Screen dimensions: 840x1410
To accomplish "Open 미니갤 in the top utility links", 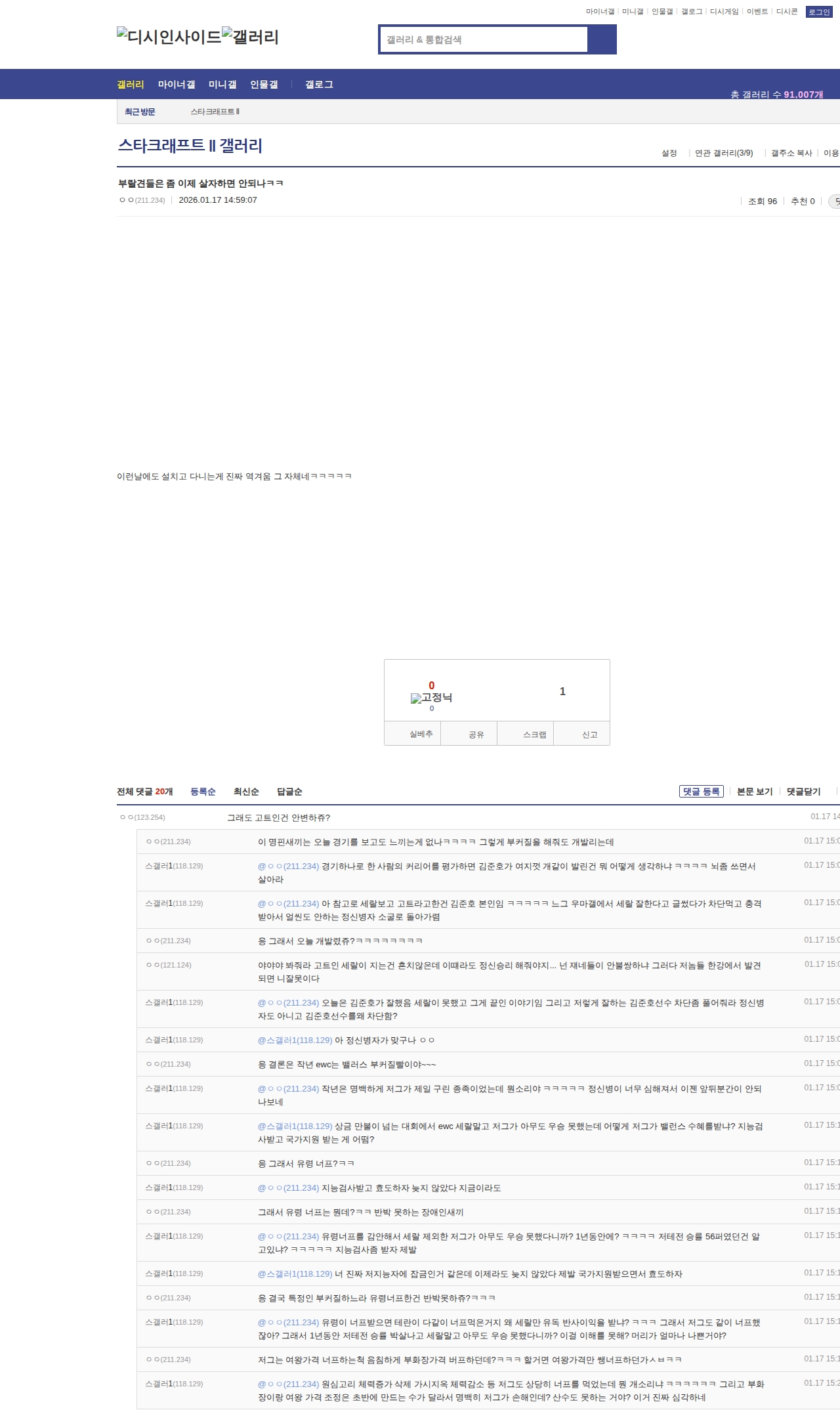I will point(633,12).
